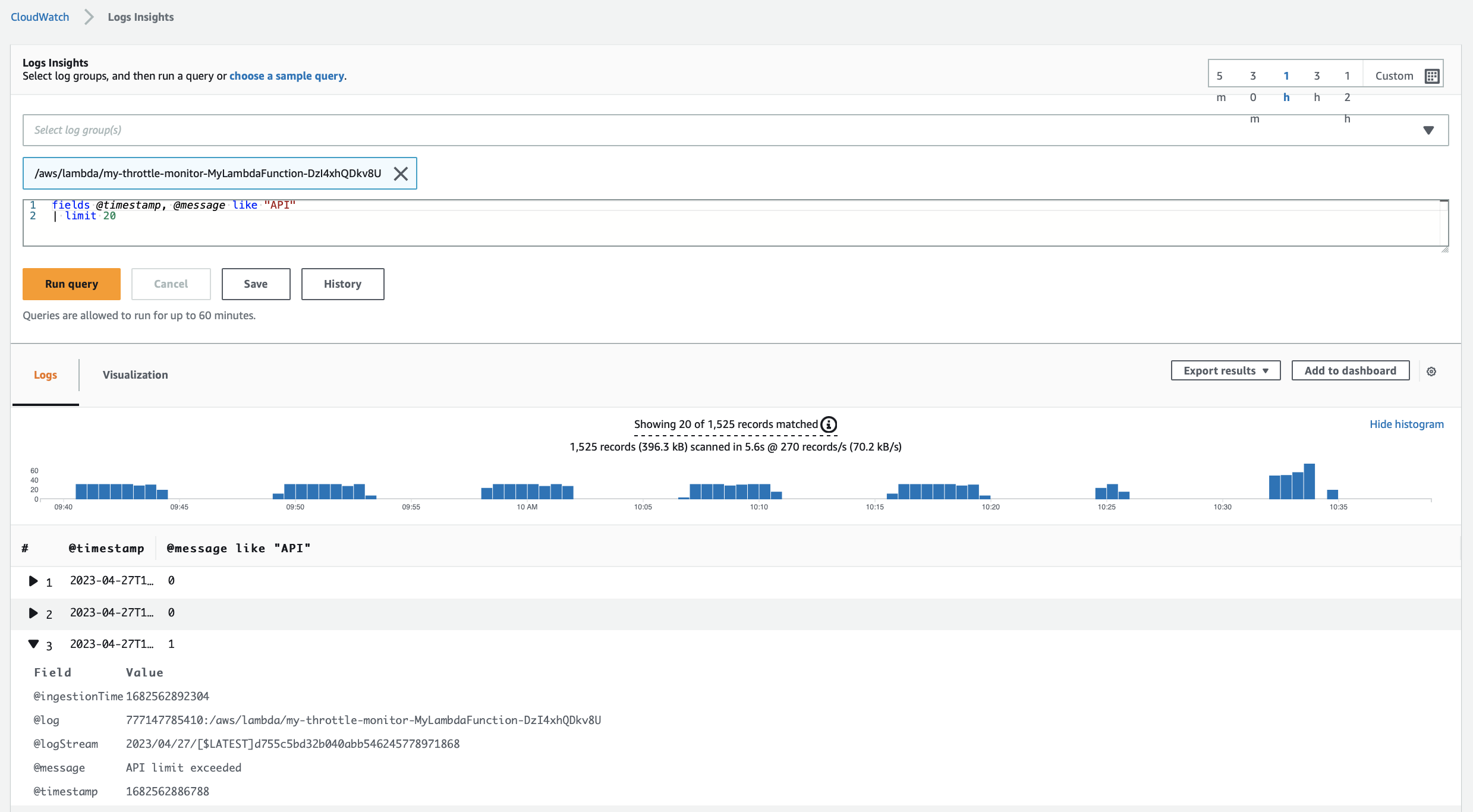Select the 3h time range option

tap(1317, 86)
